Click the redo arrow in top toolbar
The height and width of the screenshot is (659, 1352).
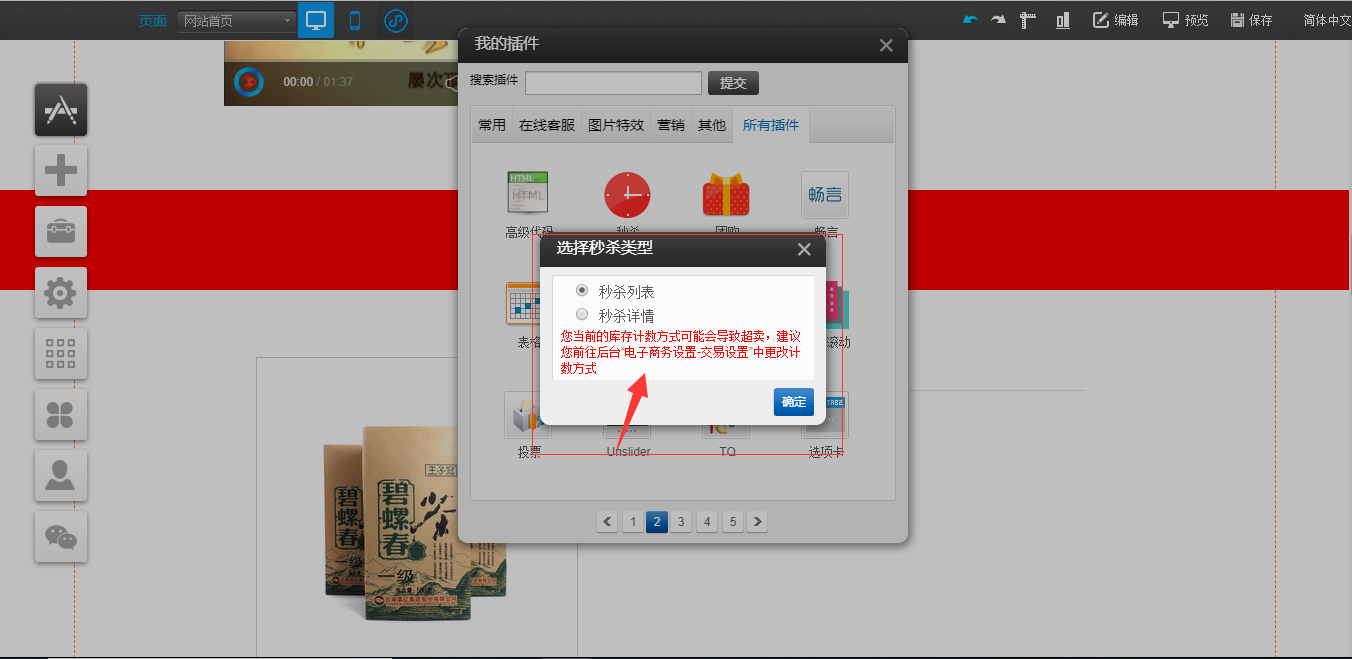[x=998, y=20]
